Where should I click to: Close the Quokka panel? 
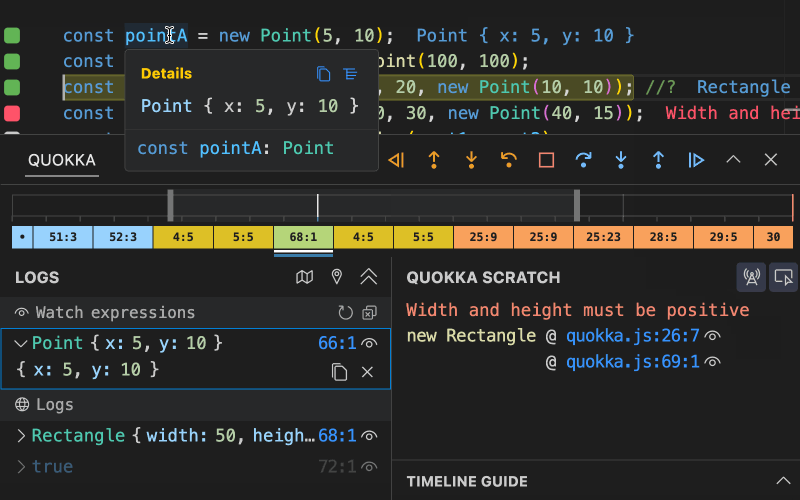[771, 160]
